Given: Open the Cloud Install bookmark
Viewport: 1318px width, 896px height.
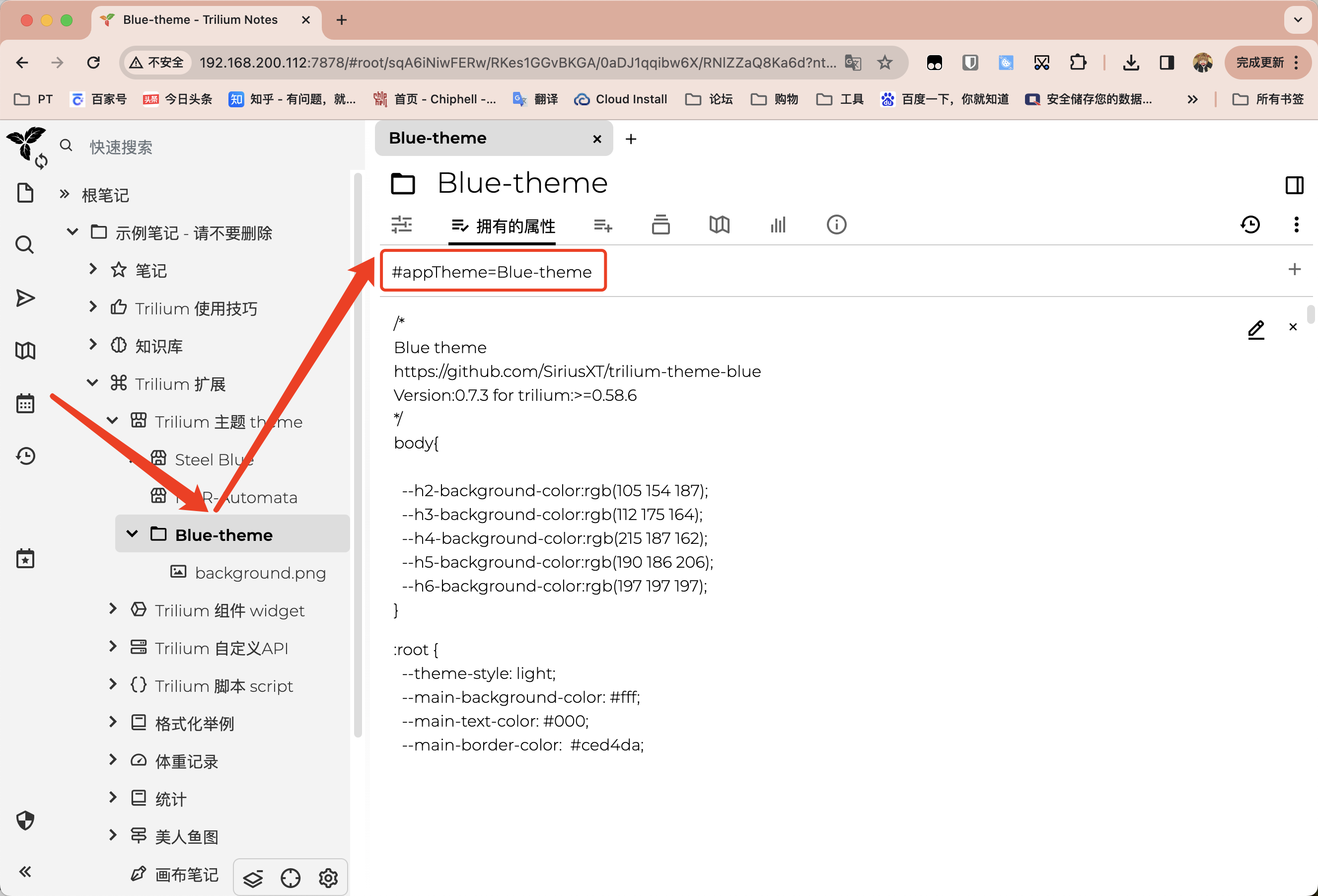Looking at the screenshot, I should pyautogui.click(x=620, y=99).
